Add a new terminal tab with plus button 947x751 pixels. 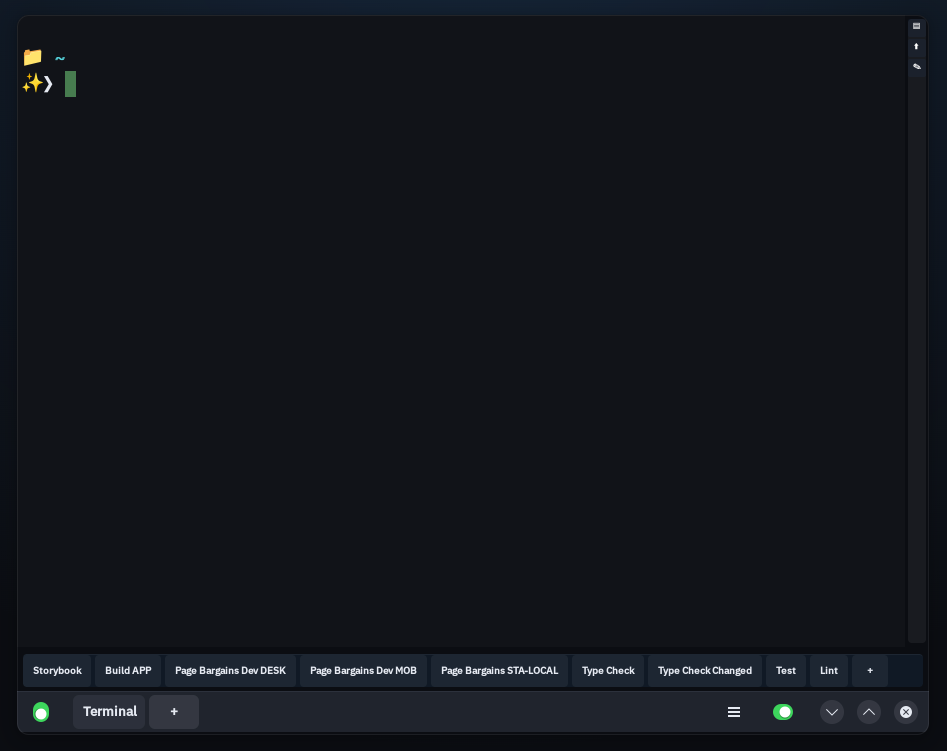[174, 711]
